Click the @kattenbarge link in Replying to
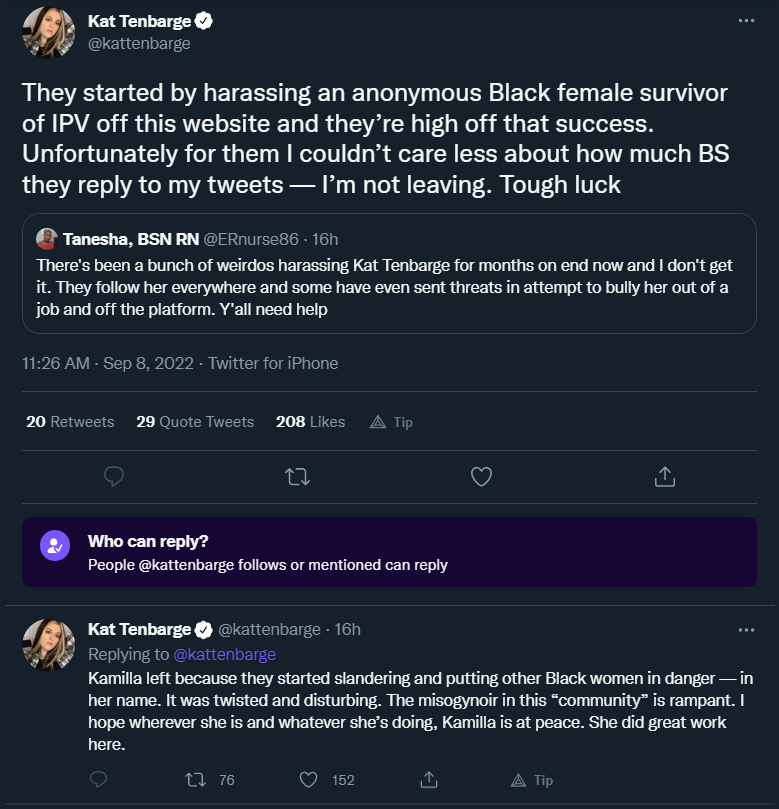Viewport: 779px width, 809px height. pos(224,654)
